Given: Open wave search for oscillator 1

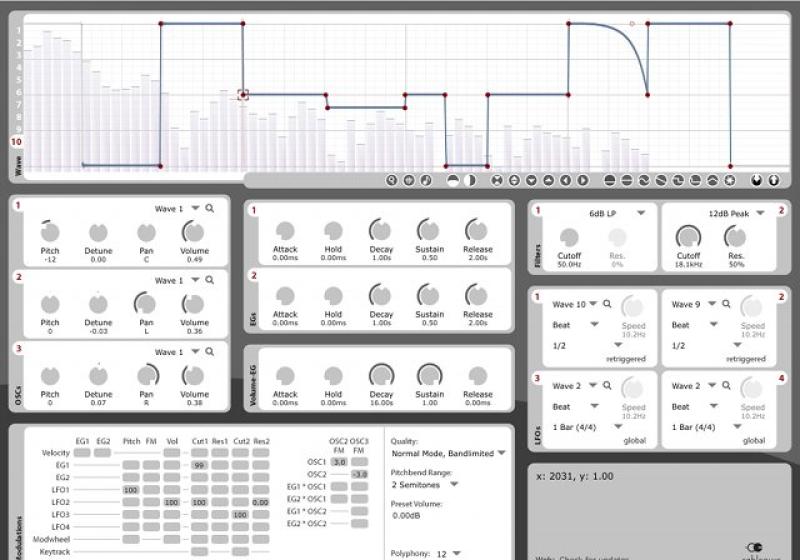Looking at the screenshot, I should pos(210,208).
